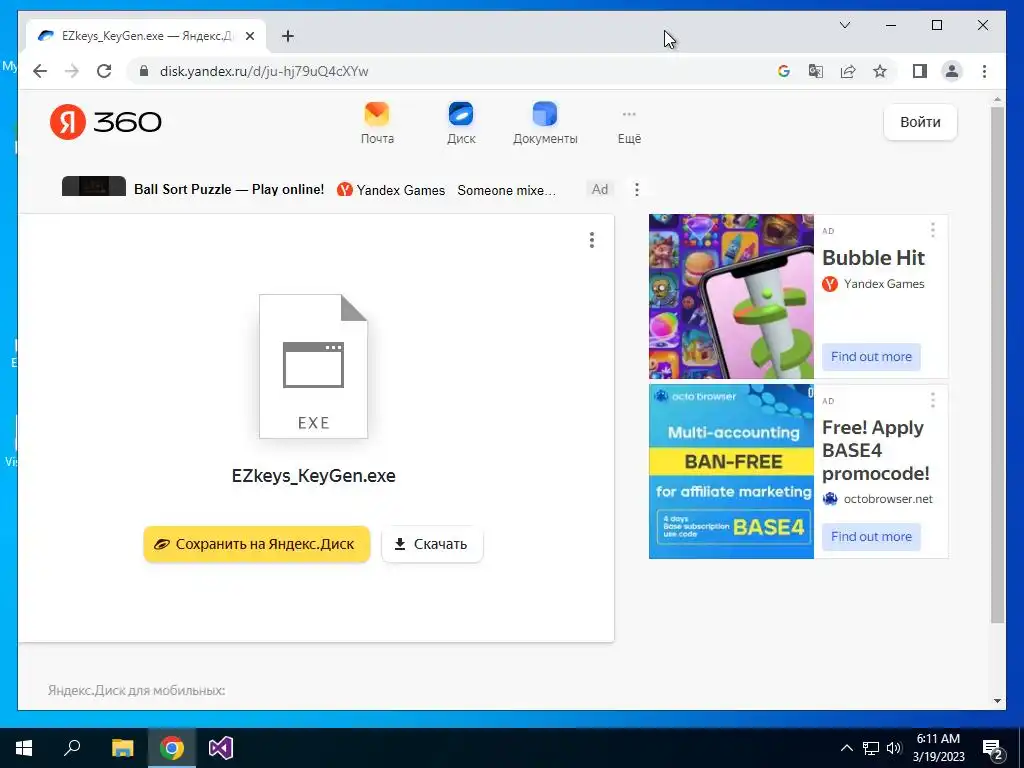
Task: View site info via the lock icon
Action: point(144,71)
